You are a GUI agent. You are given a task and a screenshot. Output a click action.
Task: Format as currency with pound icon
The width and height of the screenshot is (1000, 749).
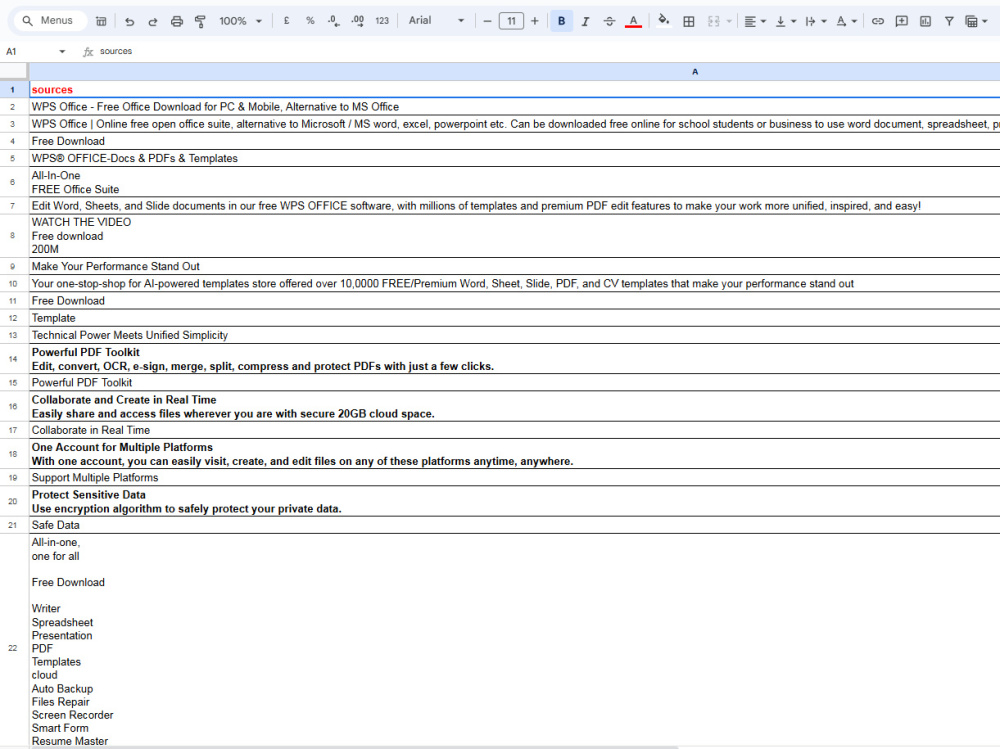pos(286,21)
